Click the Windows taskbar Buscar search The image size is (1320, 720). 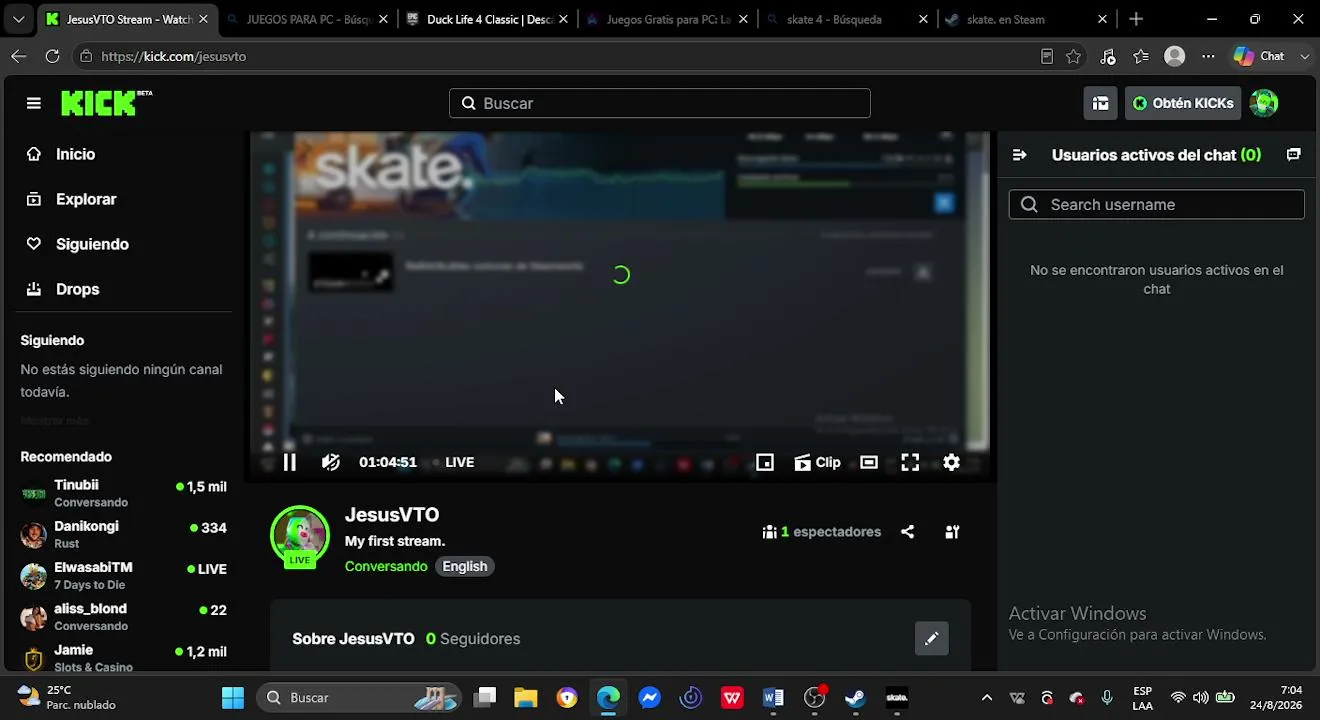[x=359, y=697]
